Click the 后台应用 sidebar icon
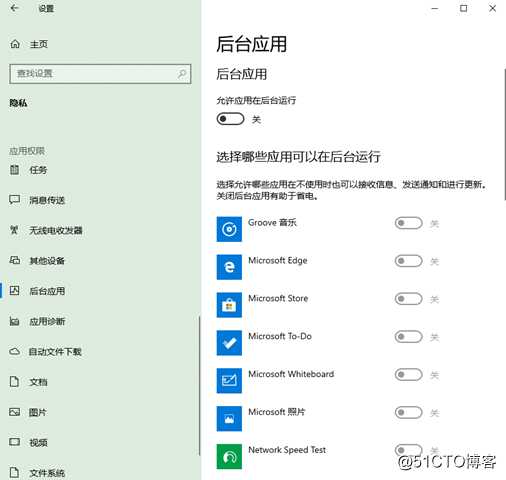Screen dimensions: 506x480 point(14,290)
